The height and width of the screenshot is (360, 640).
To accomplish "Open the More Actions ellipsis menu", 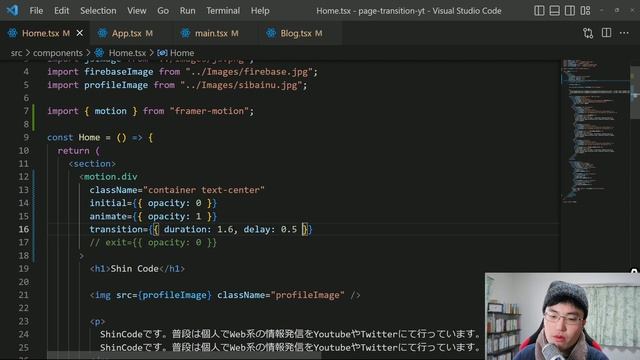I will point(624,33).
